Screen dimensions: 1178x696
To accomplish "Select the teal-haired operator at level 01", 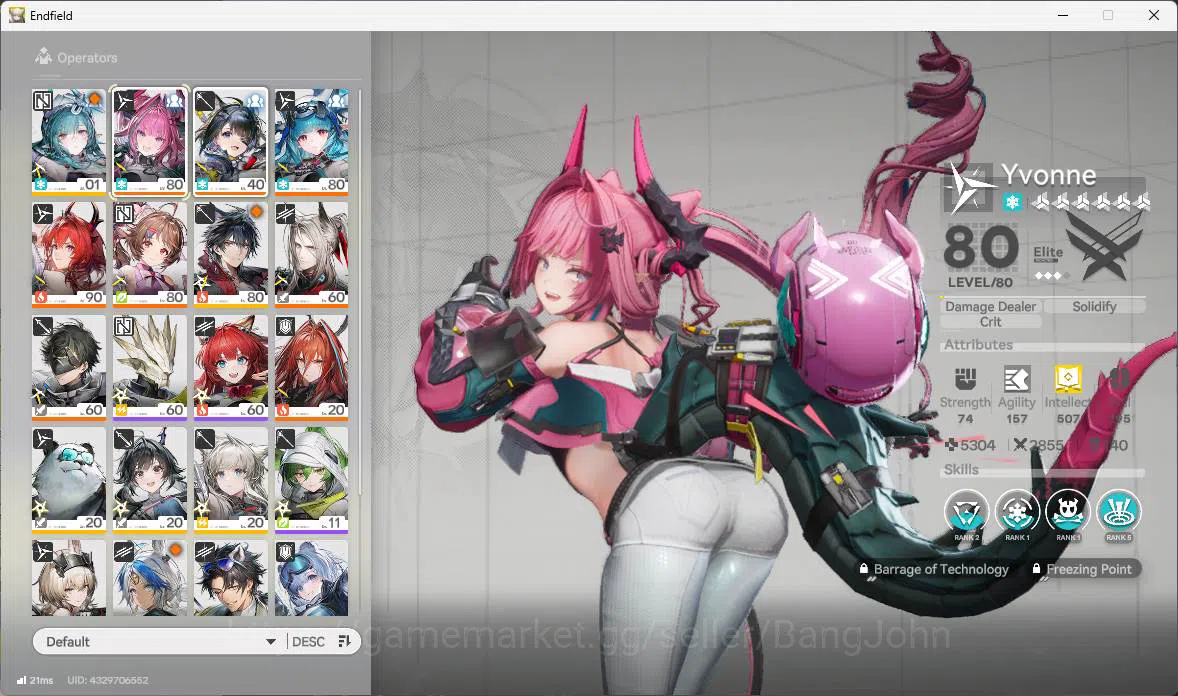I will 69,142.
